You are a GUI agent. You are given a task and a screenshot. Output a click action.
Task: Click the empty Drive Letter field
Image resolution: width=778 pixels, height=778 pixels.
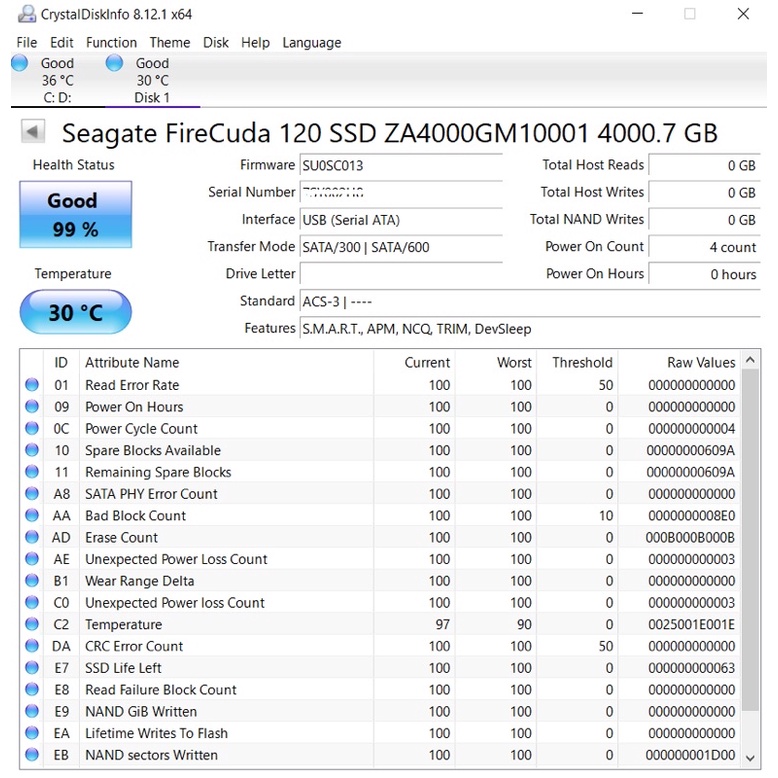(401, 274)
